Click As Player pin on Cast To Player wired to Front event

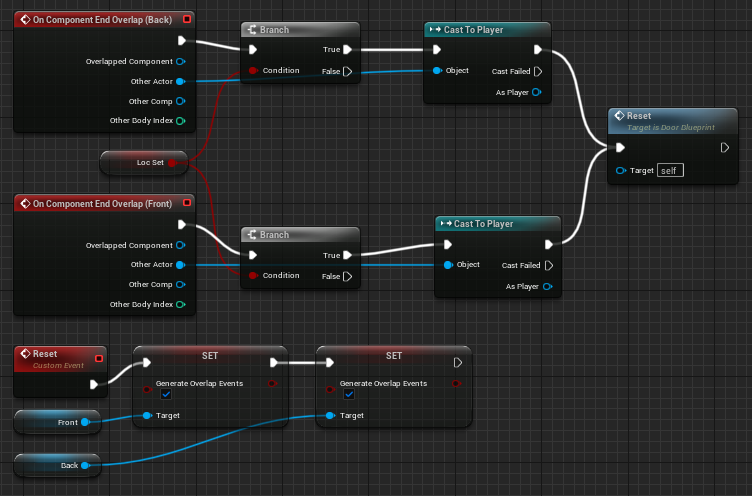tap(547, 286)
